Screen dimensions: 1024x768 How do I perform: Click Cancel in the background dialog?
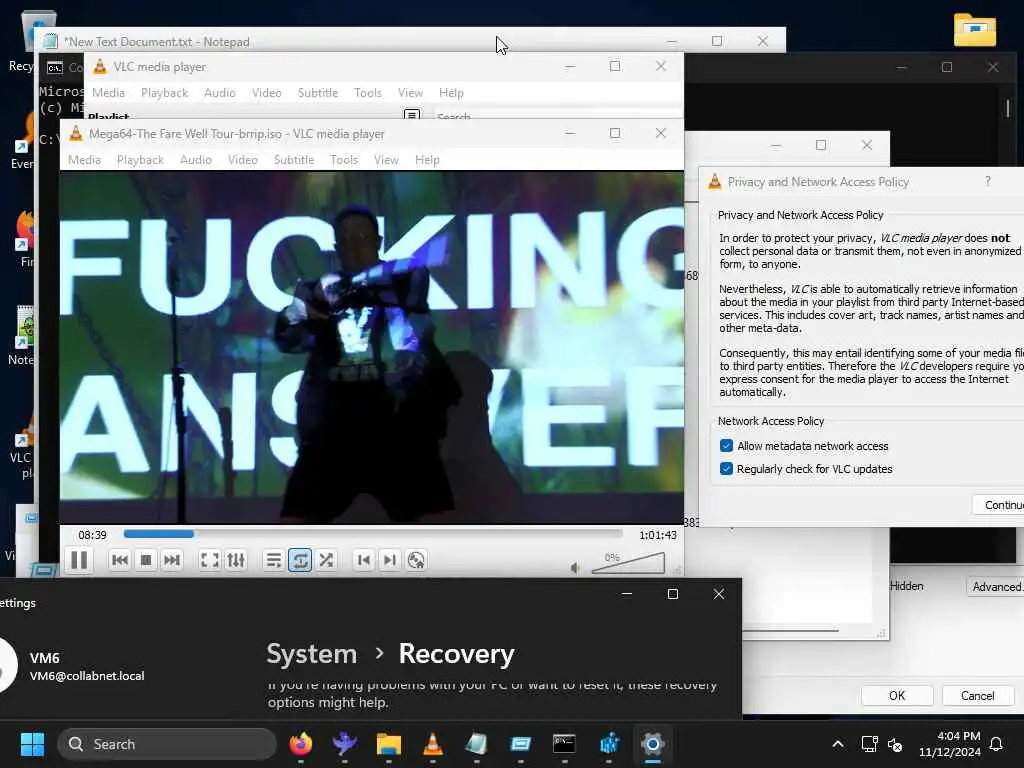tap(978, 696)
